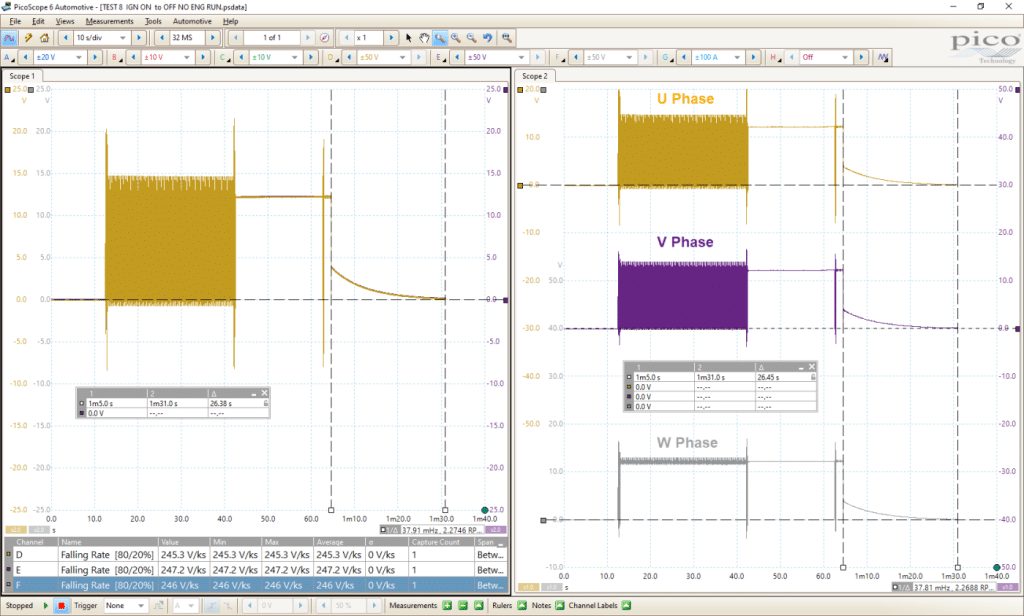Image resolution: width=1024 pixels, height=616 pixels.
Task: Open the Edit menu
Action: point(39,21)
